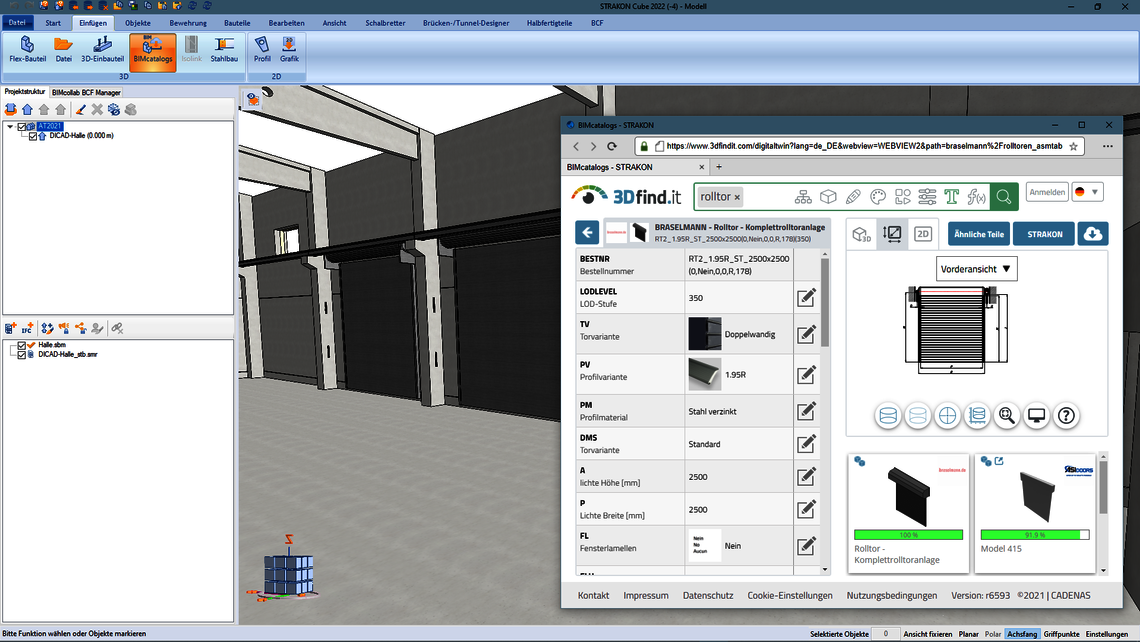
Task: Toggle Polar mode in the status bar
Action: click(x=992, y=634)
